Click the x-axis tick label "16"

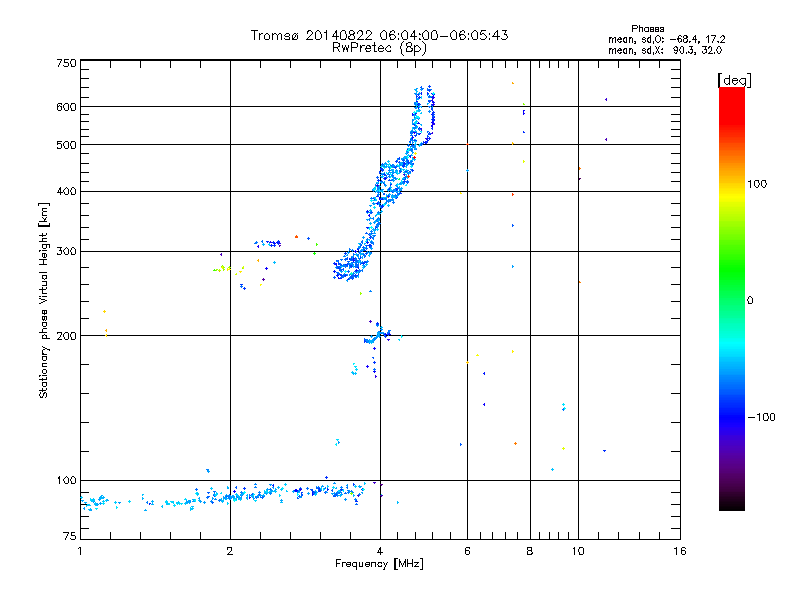coord(680,551)
